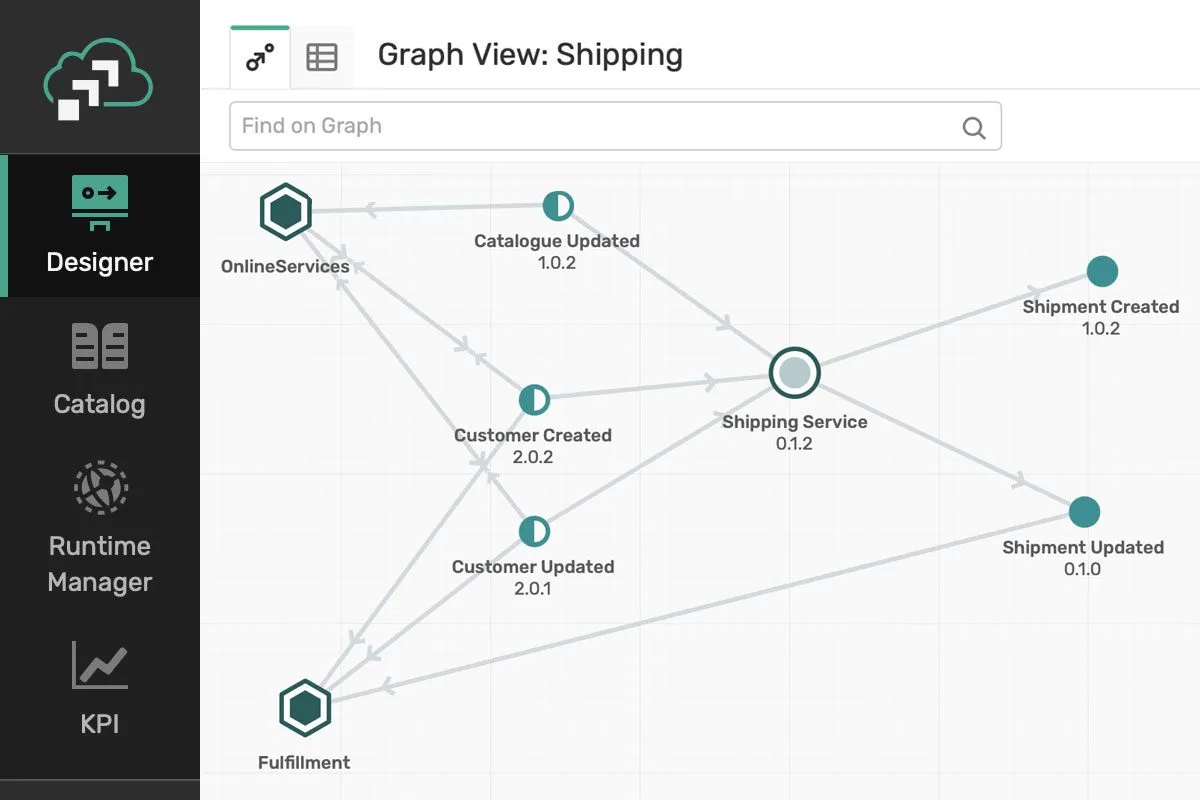This screenshot has width=1200, height=800.
Task: Open the Catalog section
Action: click(100, 368)
